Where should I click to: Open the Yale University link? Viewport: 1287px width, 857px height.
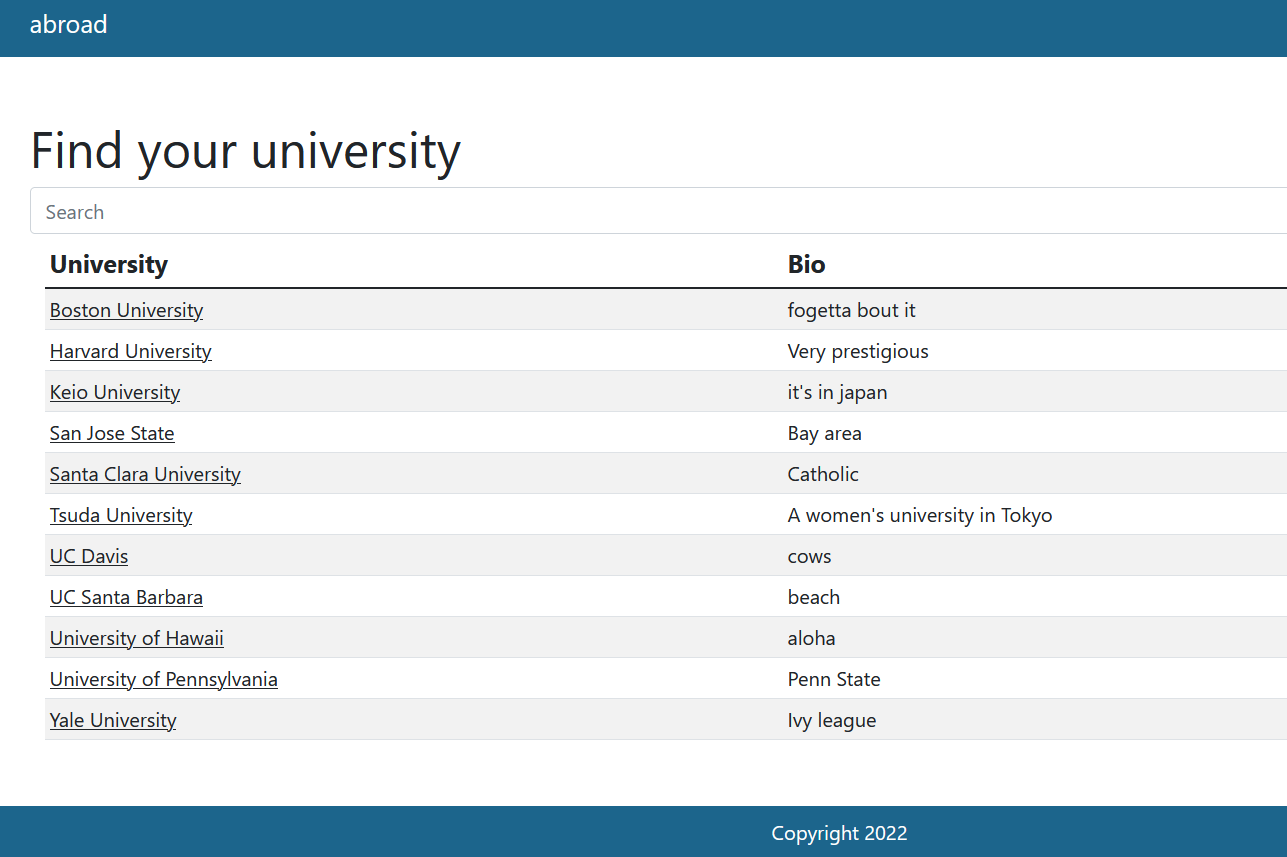coord(113,720)
